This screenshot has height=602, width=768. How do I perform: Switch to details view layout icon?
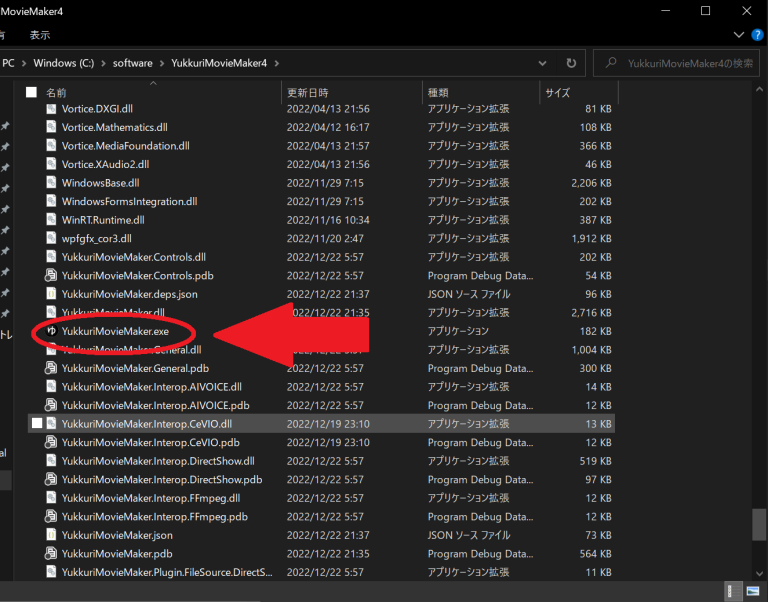(x=735, y=591)
